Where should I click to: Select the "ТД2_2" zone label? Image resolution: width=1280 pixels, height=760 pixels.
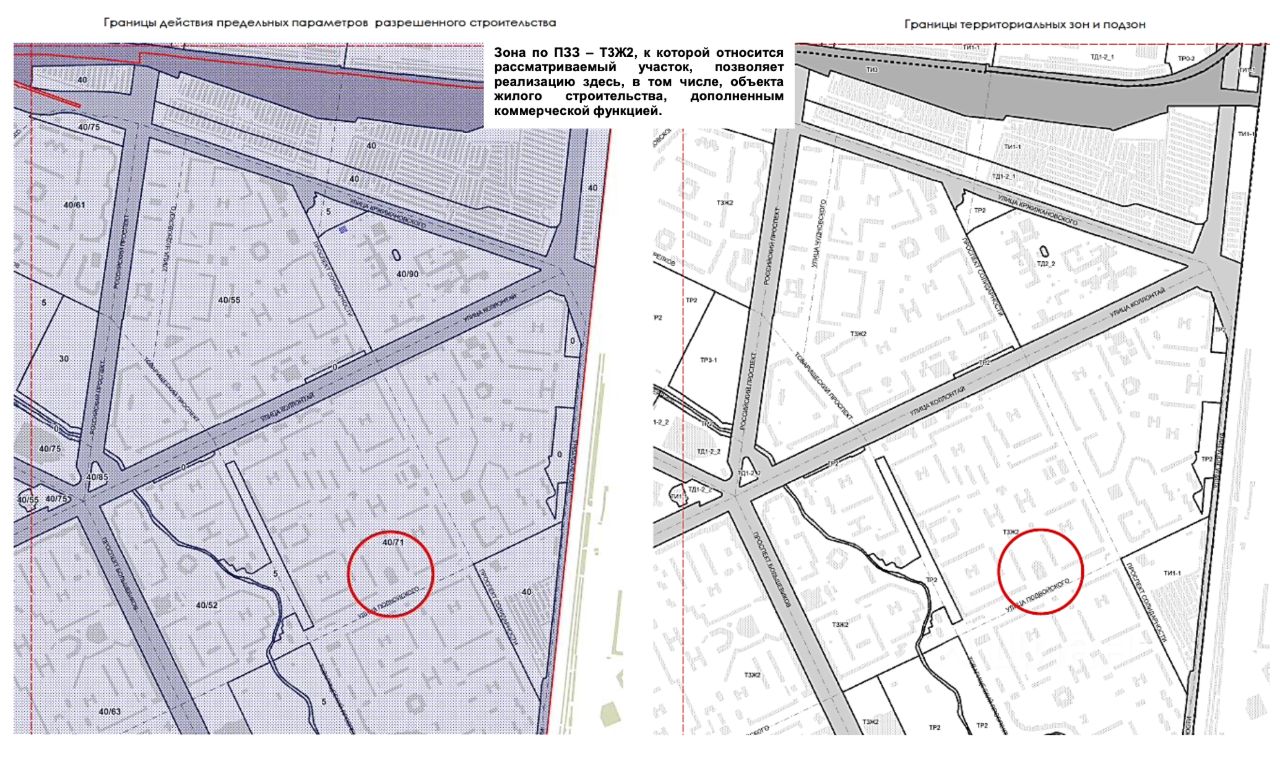point(1048,263)
